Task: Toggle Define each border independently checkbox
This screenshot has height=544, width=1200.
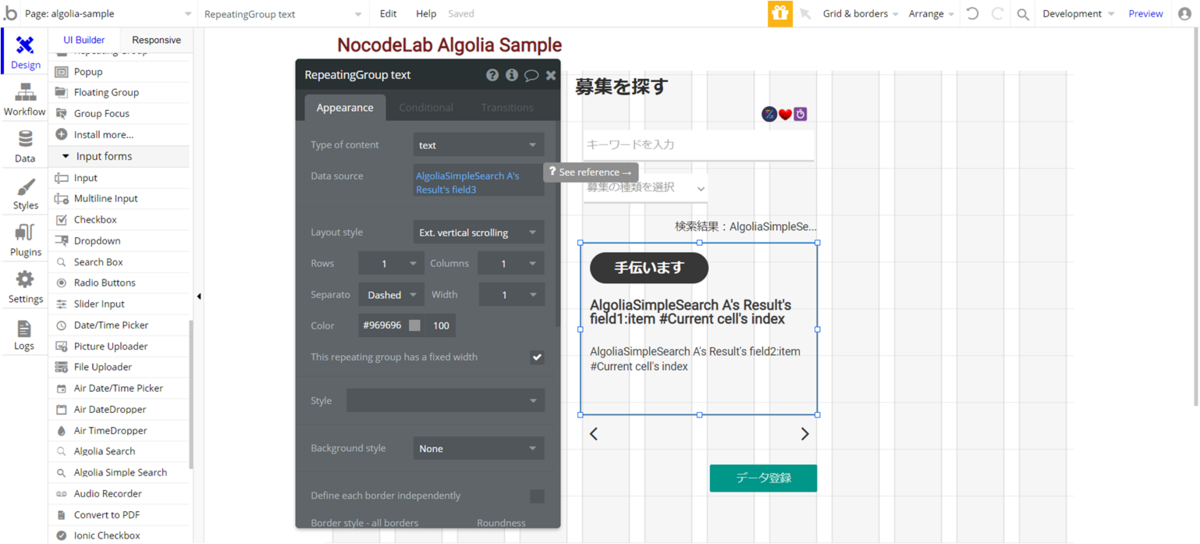Action: (537, 496)
